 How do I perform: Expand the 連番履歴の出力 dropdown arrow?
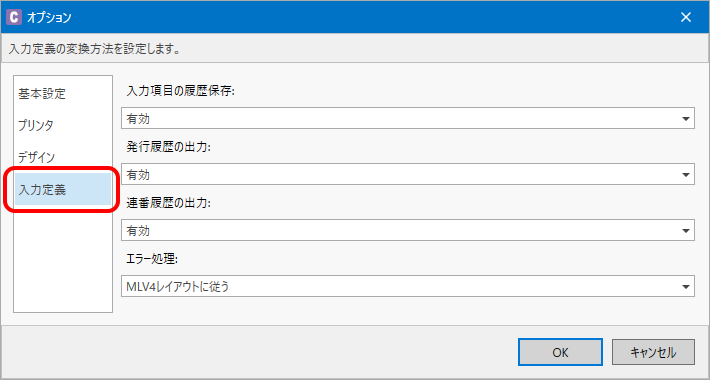tap(686, 231)
